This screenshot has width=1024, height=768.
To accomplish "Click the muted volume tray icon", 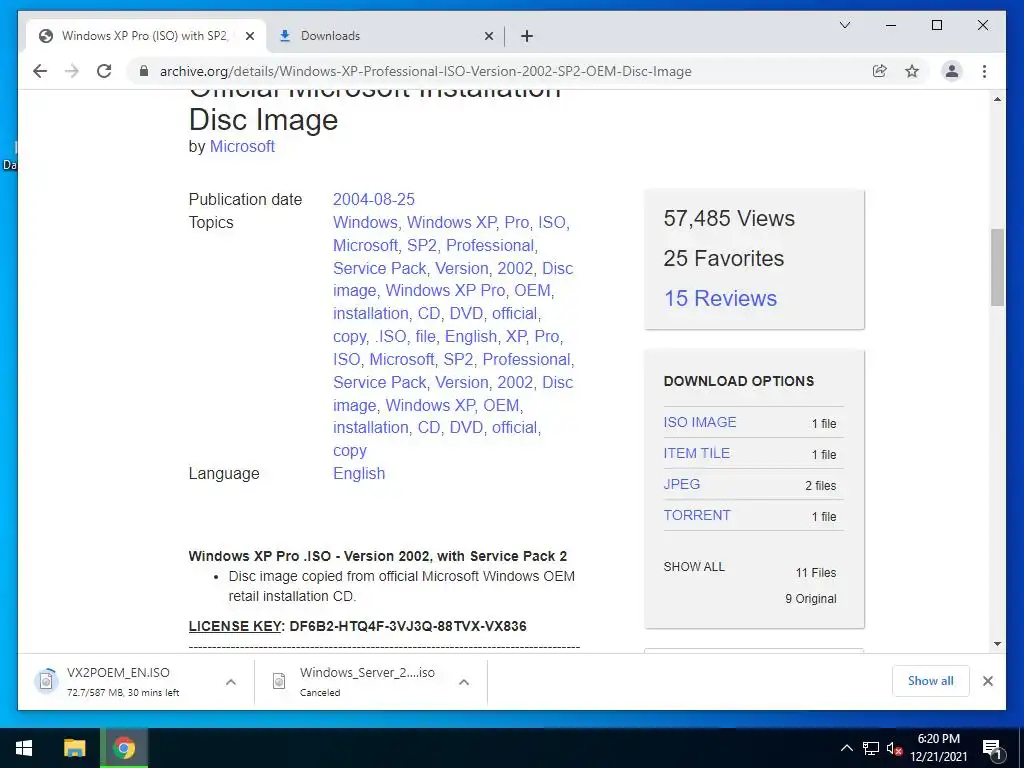I will tap(895, 748).
